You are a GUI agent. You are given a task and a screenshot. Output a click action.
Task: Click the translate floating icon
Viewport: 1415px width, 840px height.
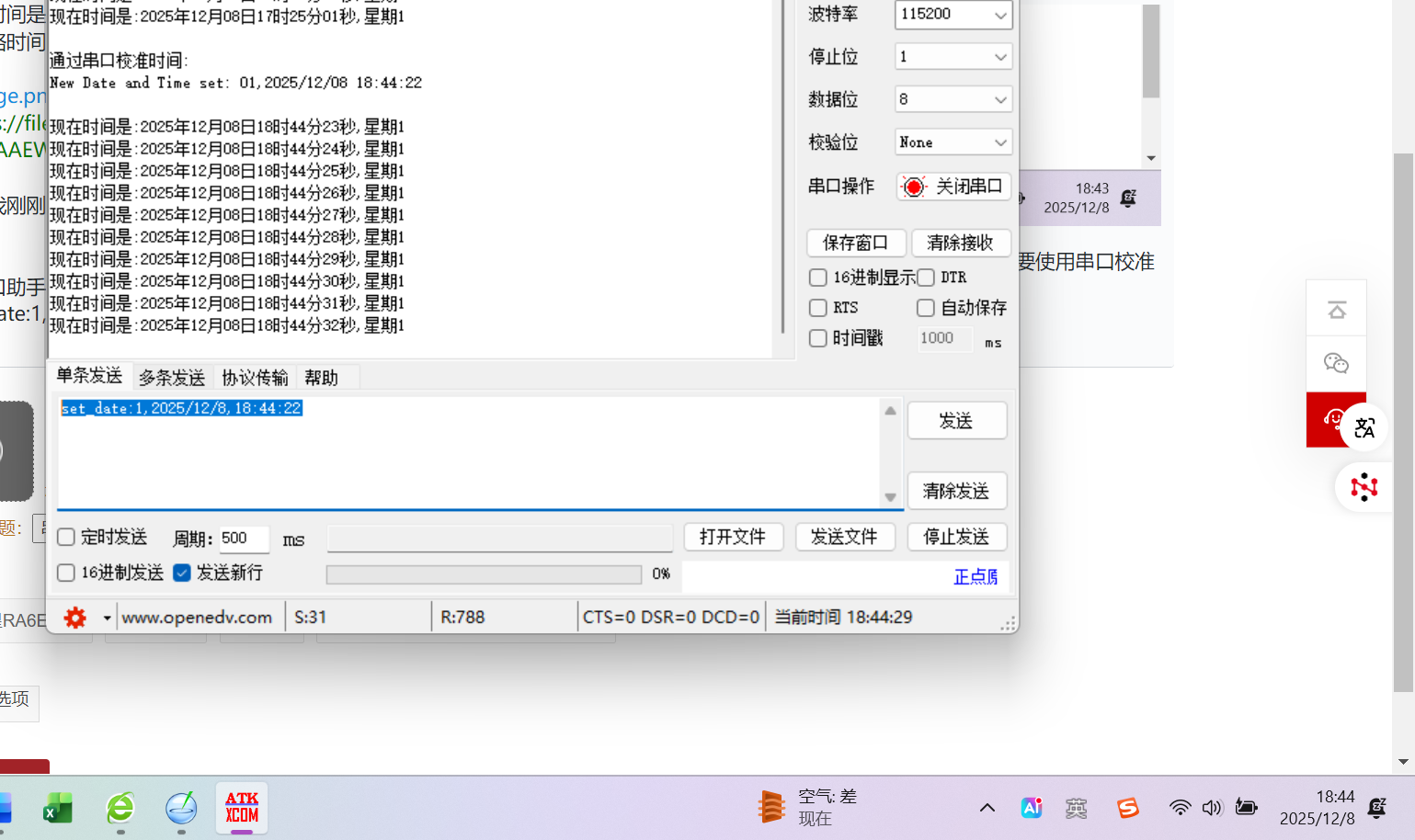click(1364, 427)
